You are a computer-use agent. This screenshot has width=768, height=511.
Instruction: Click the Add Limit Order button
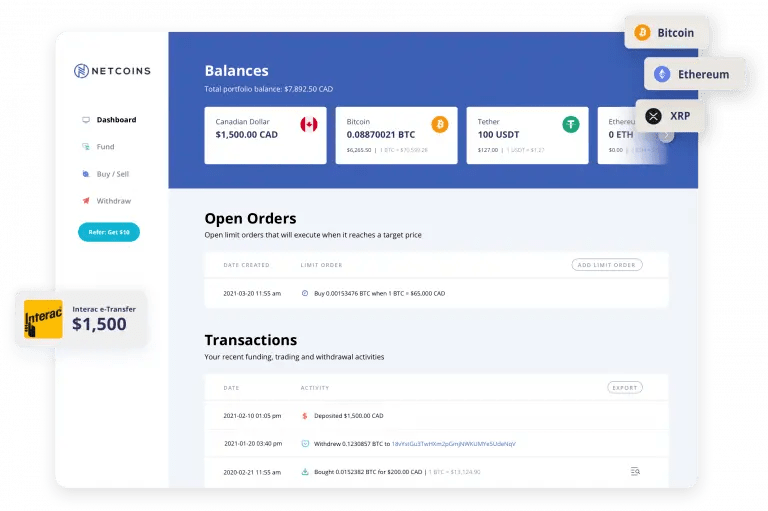607,265
